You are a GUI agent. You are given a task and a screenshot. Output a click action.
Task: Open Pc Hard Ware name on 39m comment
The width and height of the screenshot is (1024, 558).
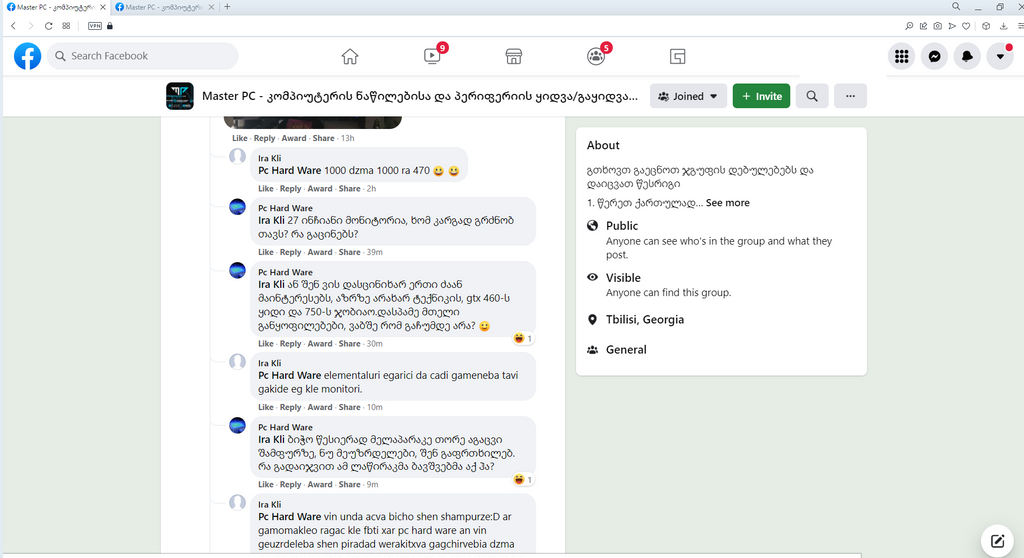(x=285, y=208)
